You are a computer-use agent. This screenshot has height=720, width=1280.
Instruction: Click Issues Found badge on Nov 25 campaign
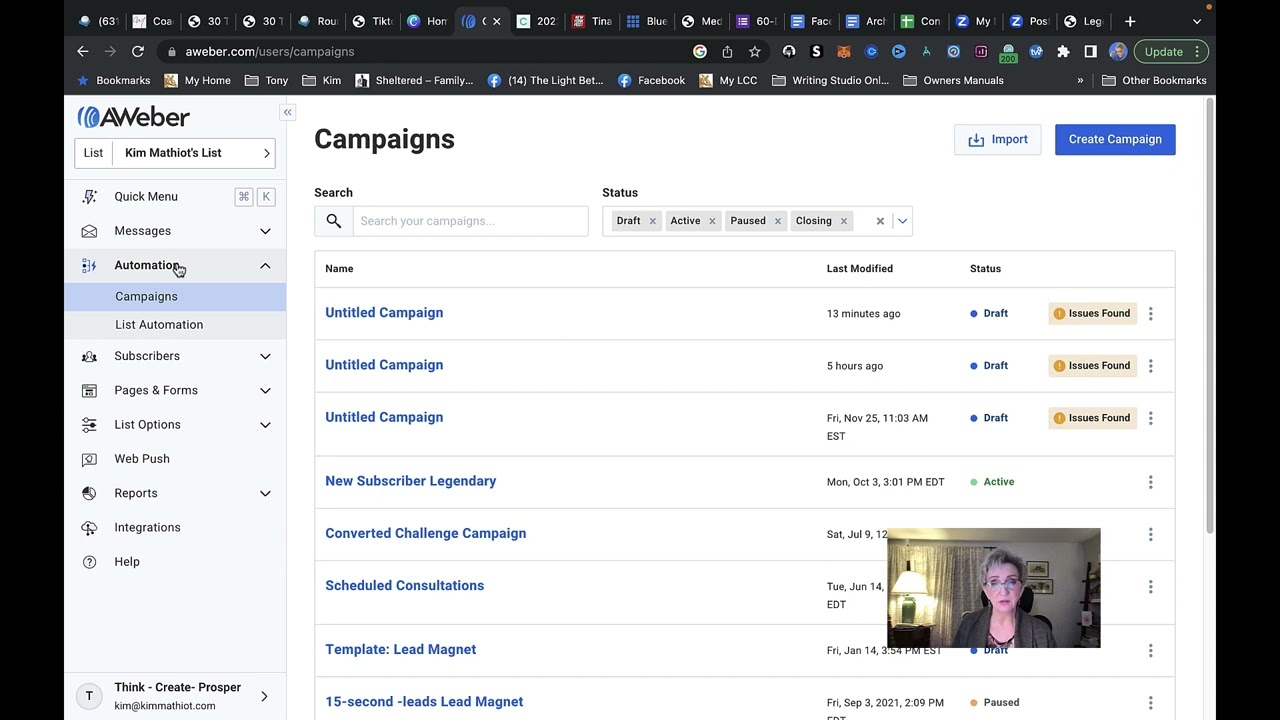pyautogui.click(x=1093, y=418)
